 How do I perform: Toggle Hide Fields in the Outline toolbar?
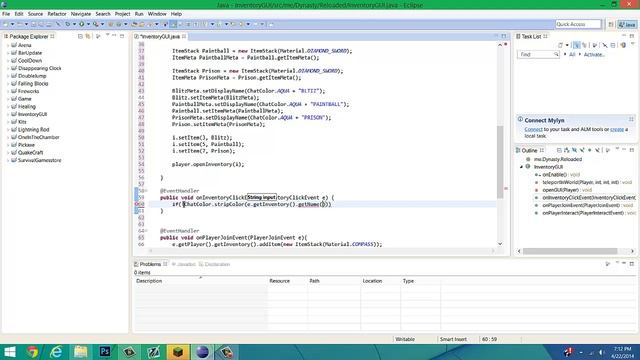tap(574, 150)
